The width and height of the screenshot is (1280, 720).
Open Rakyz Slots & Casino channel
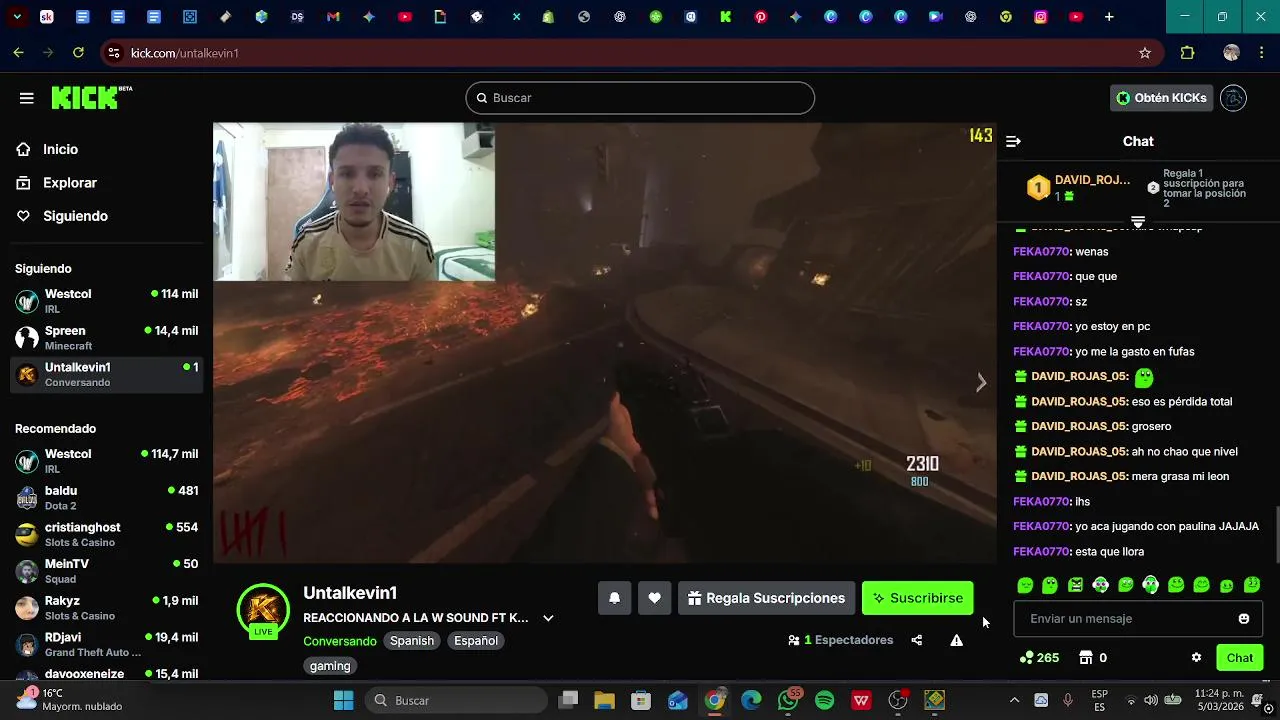tap(106, 608)
